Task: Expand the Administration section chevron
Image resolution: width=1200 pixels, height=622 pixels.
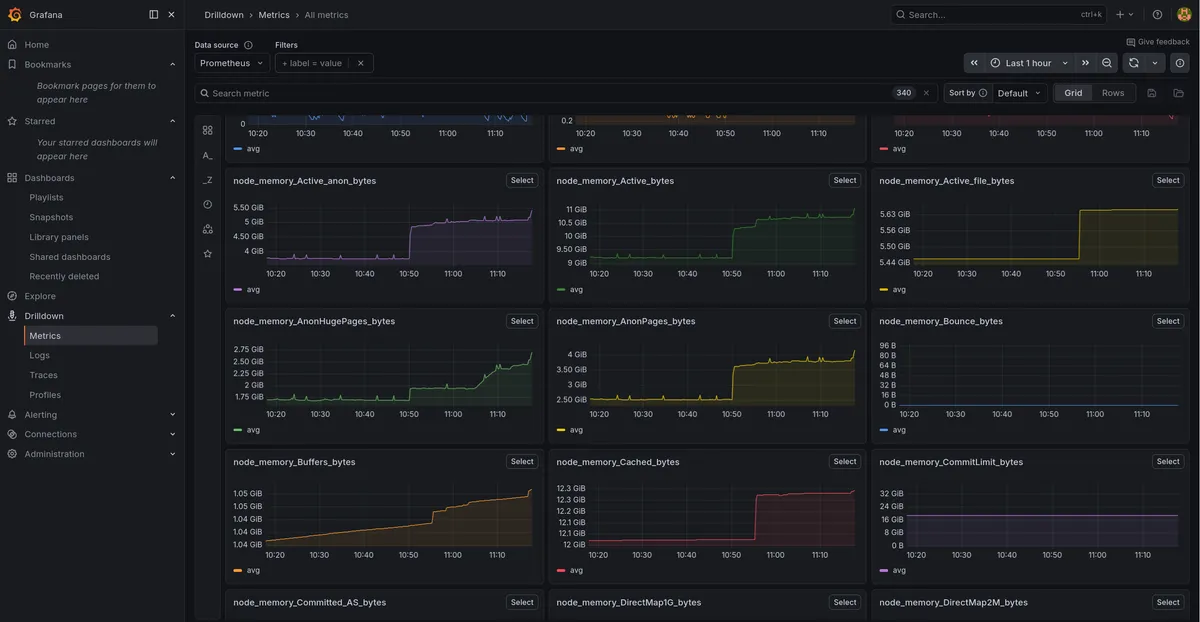Action: (x=172, y=454)
